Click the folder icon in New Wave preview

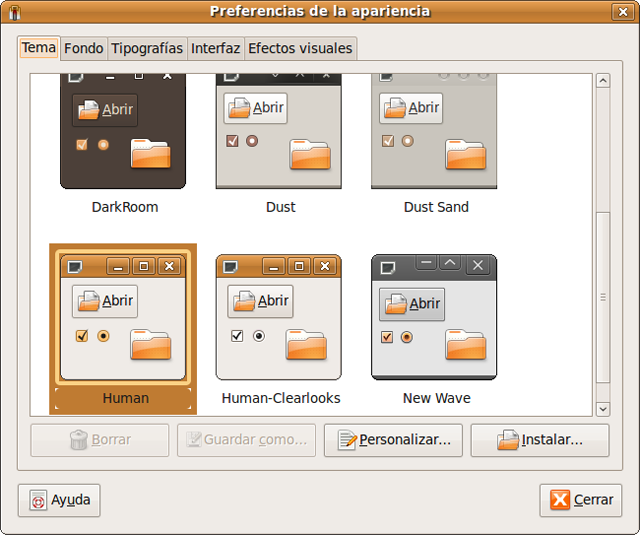pyautogui.click(x=465, y=343)
